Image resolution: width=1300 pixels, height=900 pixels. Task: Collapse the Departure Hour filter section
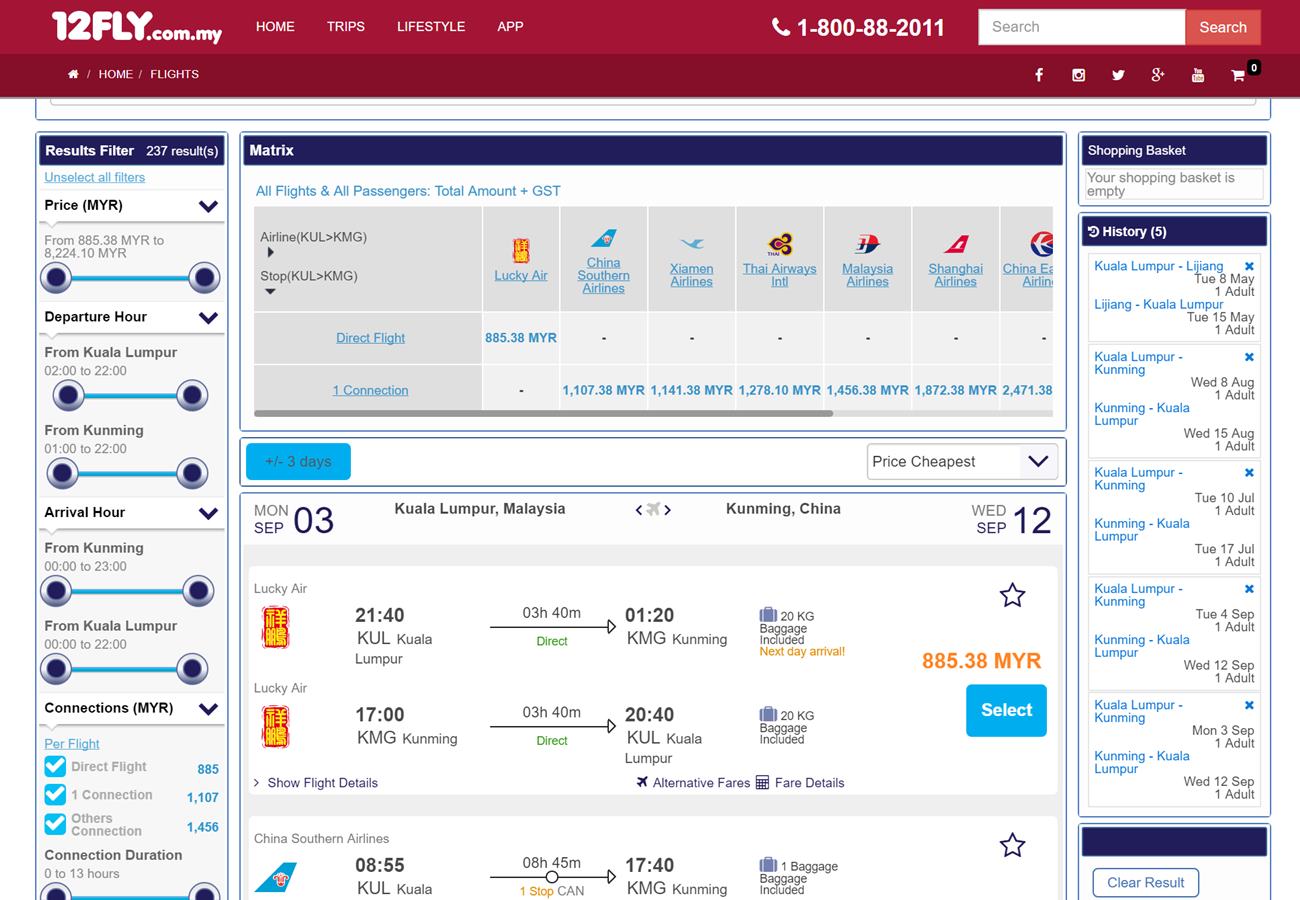point(208,318)
